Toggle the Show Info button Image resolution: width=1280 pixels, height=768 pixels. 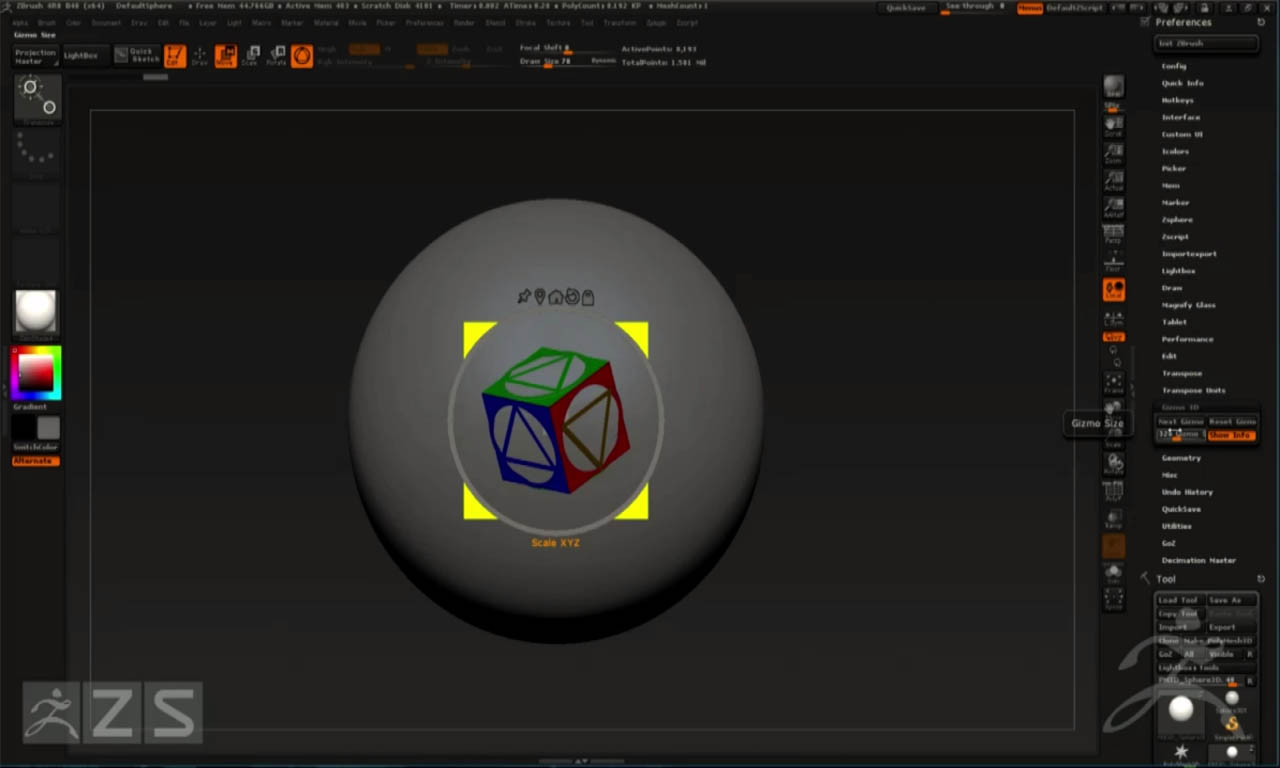point(1231,435)
